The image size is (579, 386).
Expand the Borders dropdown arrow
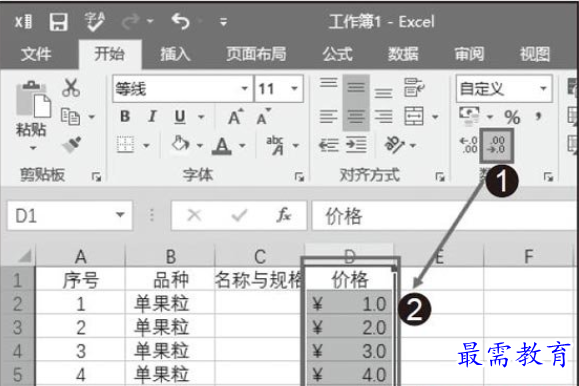coord(147,146)
